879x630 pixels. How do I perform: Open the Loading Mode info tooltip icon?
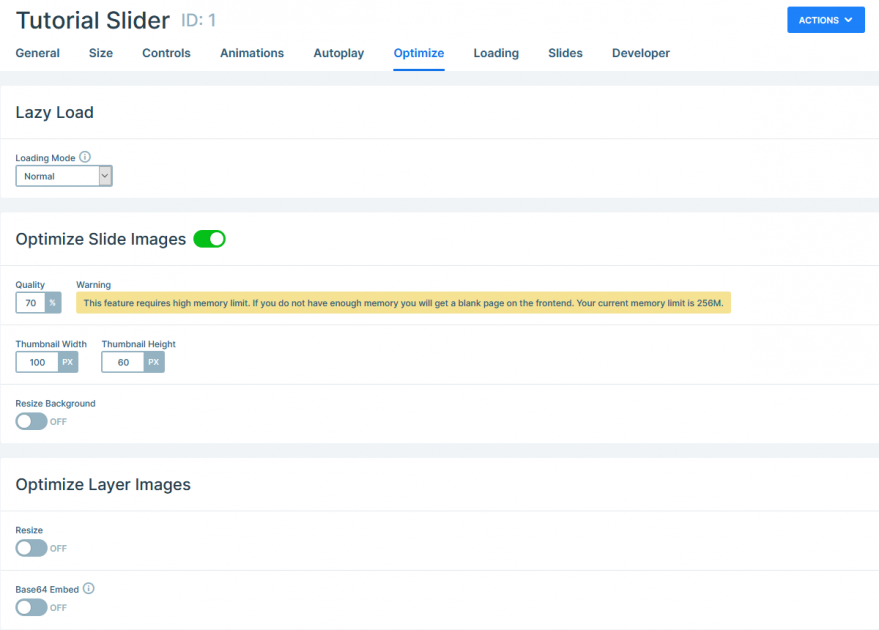pos(85,157)
